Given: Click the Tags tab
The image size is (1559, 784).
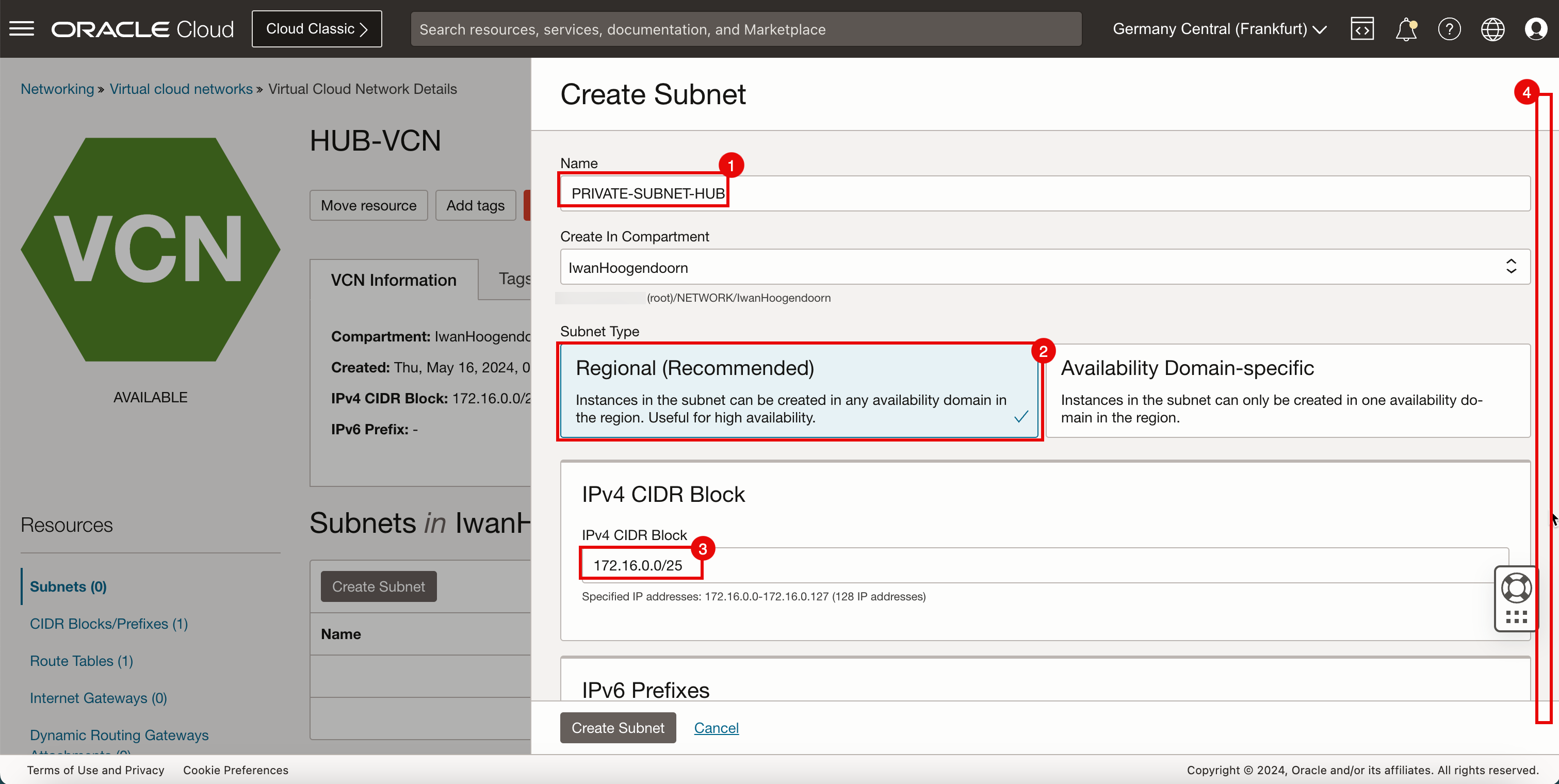Looking at the screenshot, I should (x=515, y=278).
